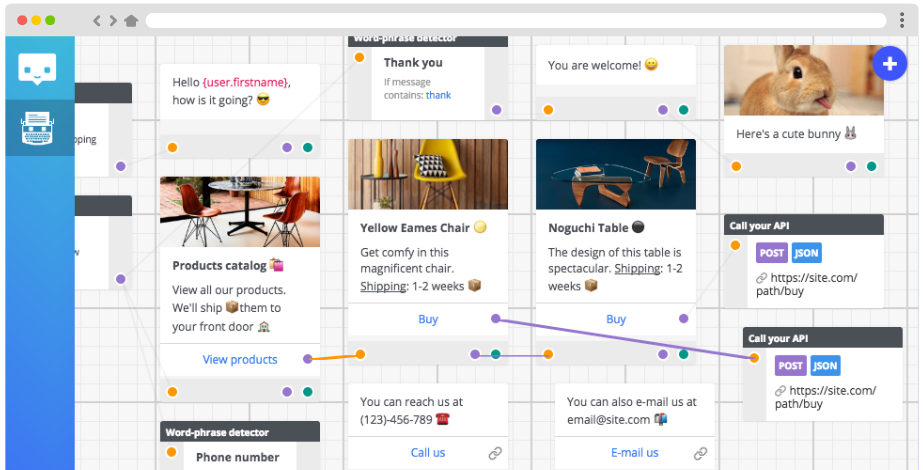Click POST tag in upper Call your API block

[x=772, y=253]
